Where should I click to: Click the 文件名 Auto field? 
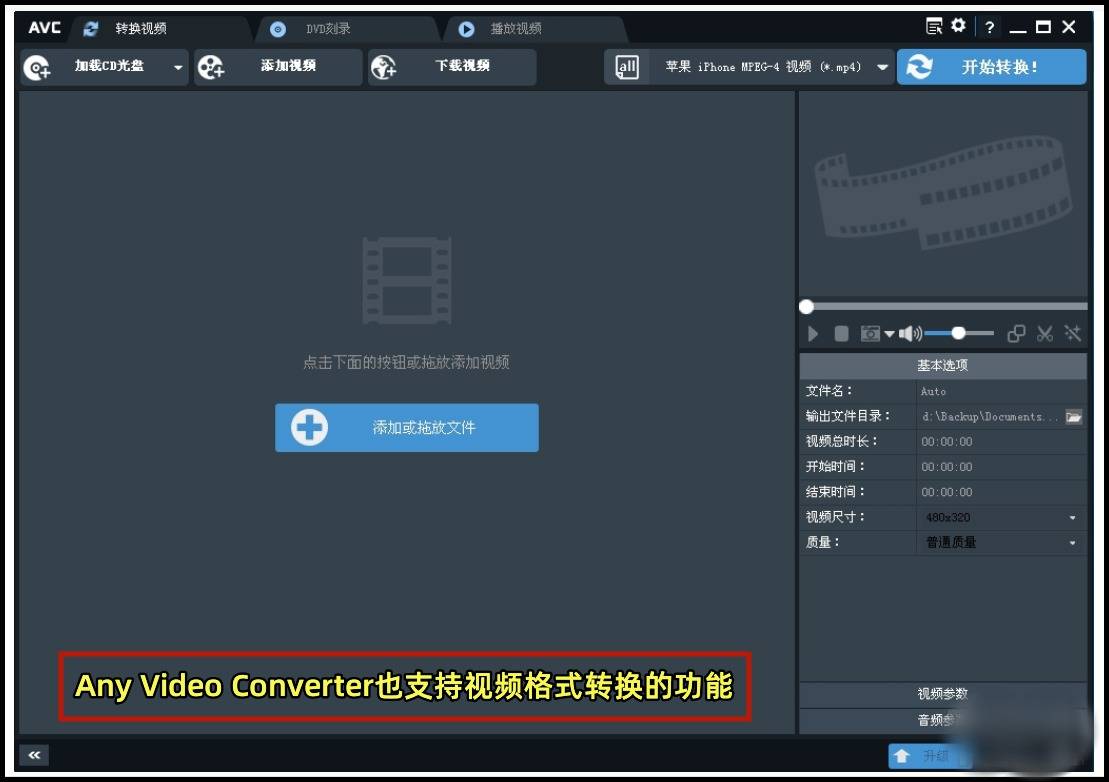click(1001, 391)
